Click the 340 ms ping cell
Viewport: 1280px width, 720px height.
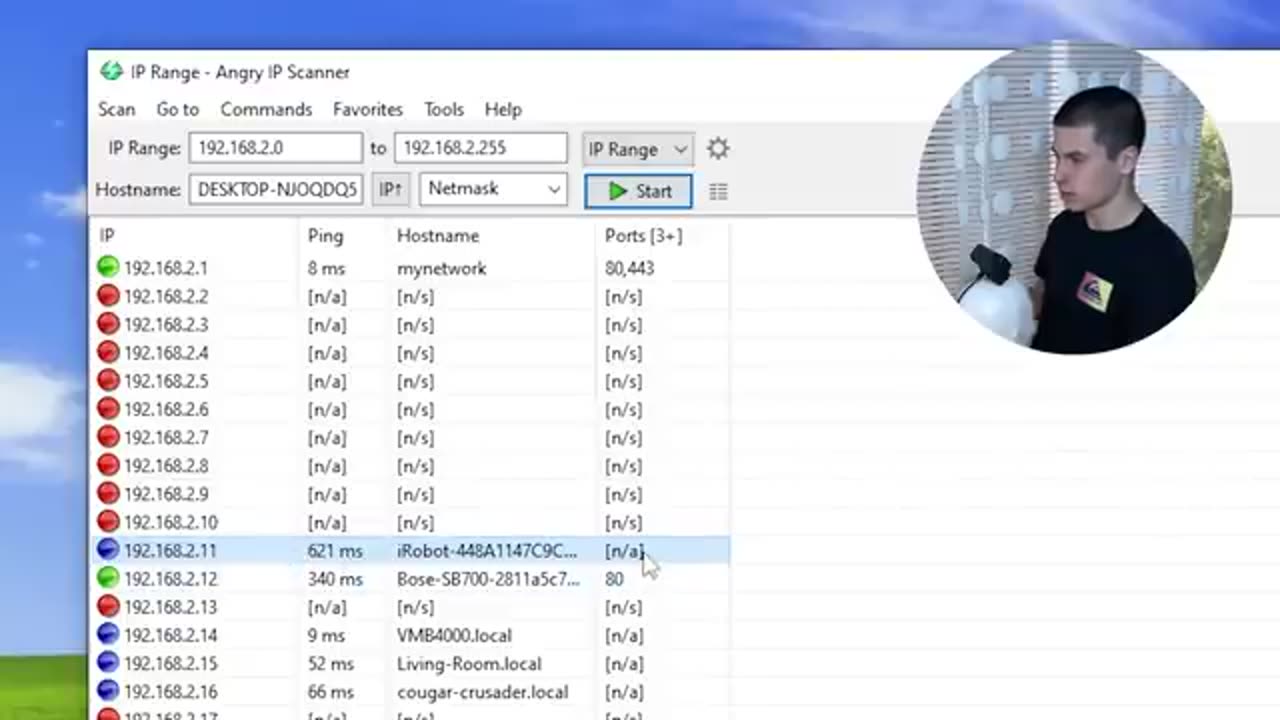point(335,578)
